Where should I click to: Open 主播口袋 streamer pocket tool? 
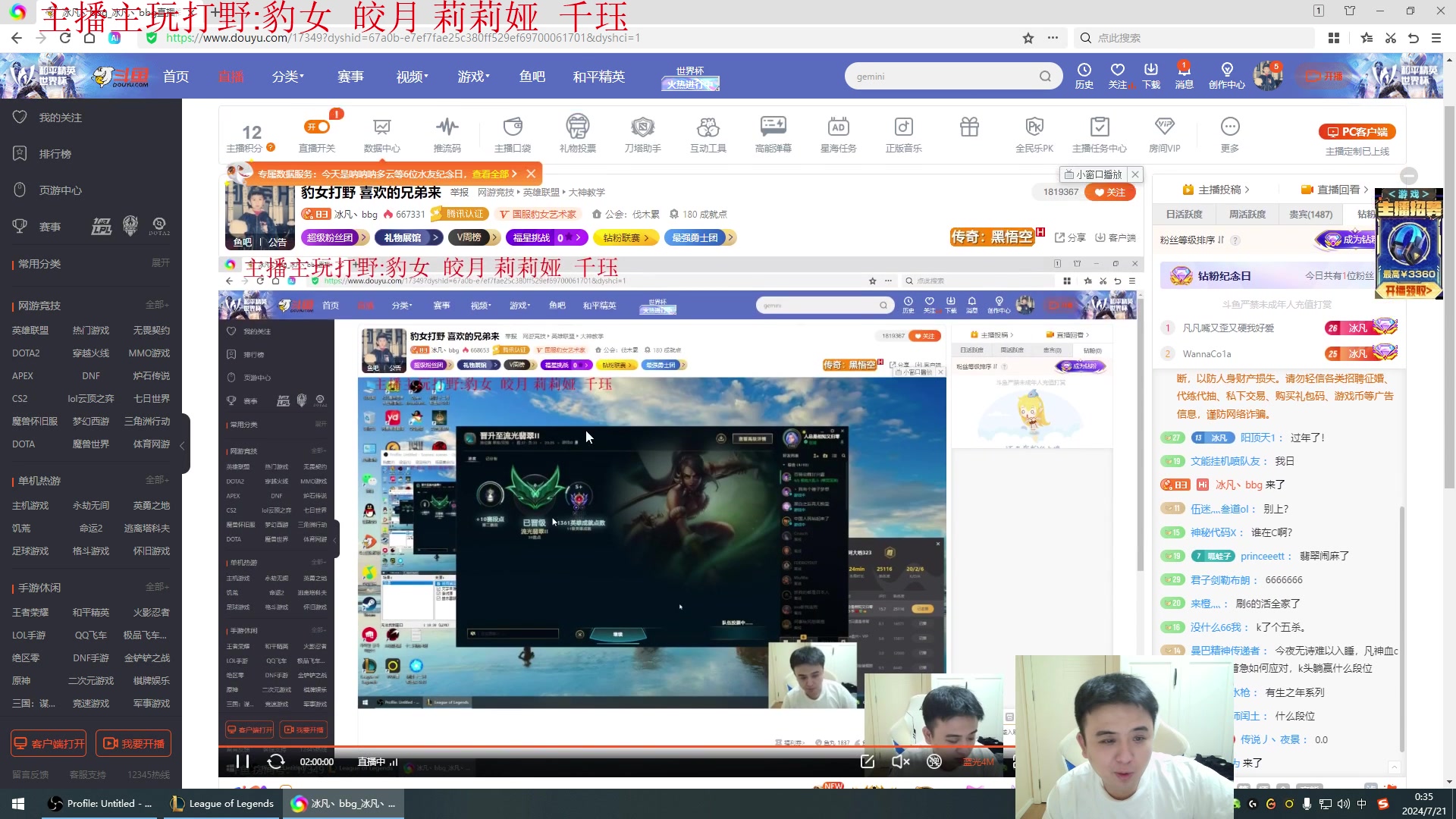tap(513, 134)
